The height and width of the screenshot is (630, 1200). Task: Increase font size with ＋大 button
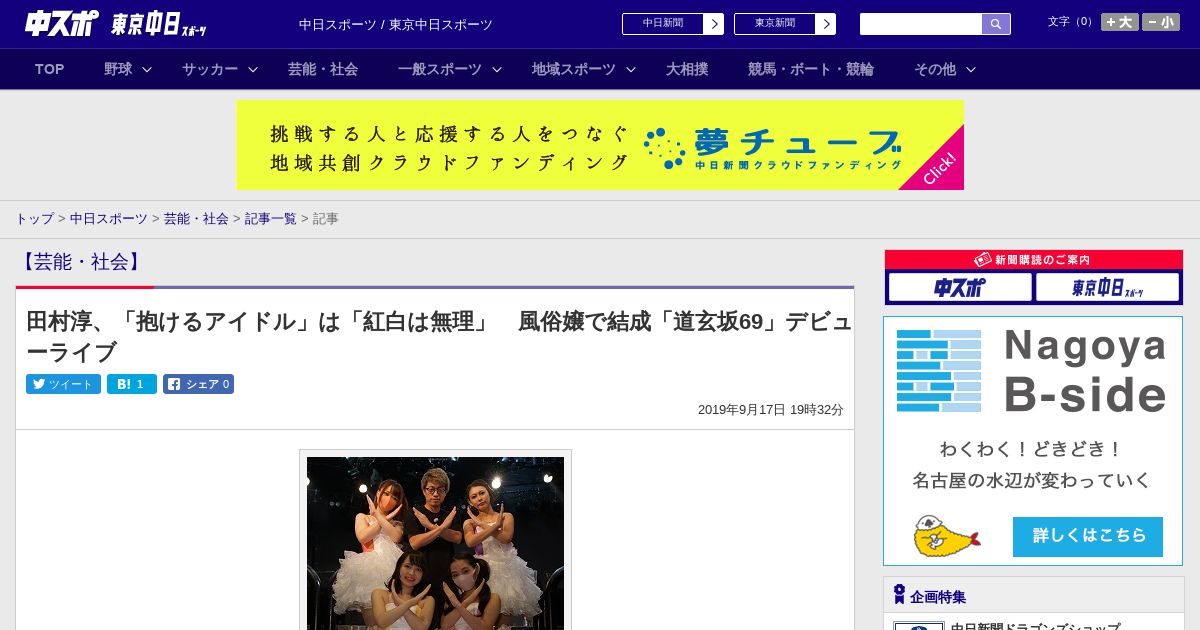tap(1120, 22)
